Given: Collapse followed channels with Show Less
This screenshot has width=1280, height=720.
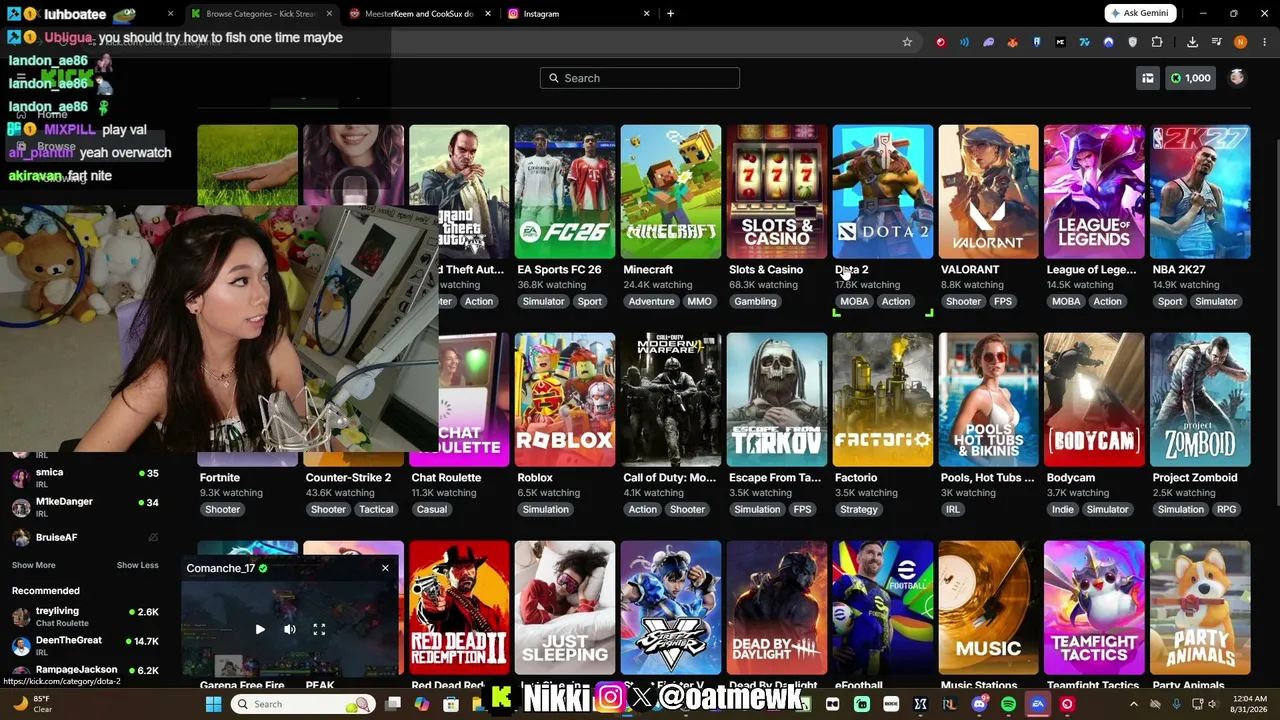Looking at the screenshot, I should (137, 565).
